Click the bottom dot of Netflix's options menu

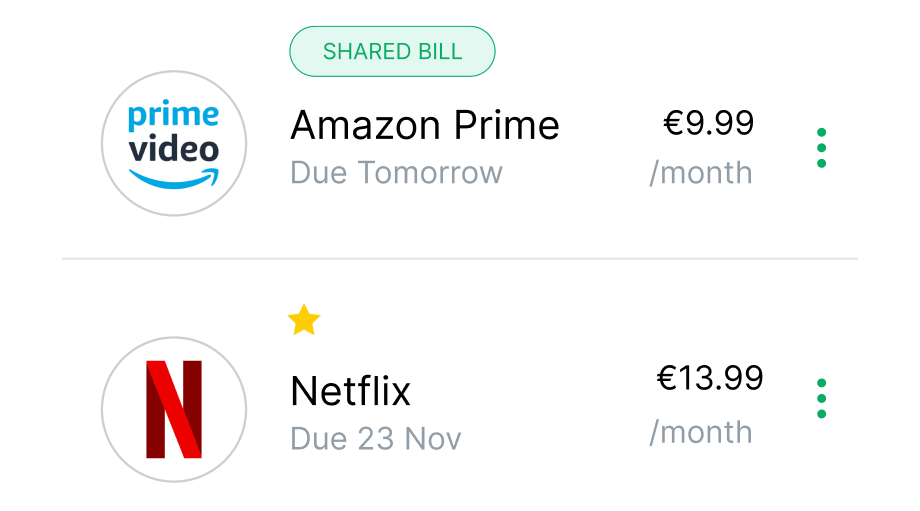[821, 414]
